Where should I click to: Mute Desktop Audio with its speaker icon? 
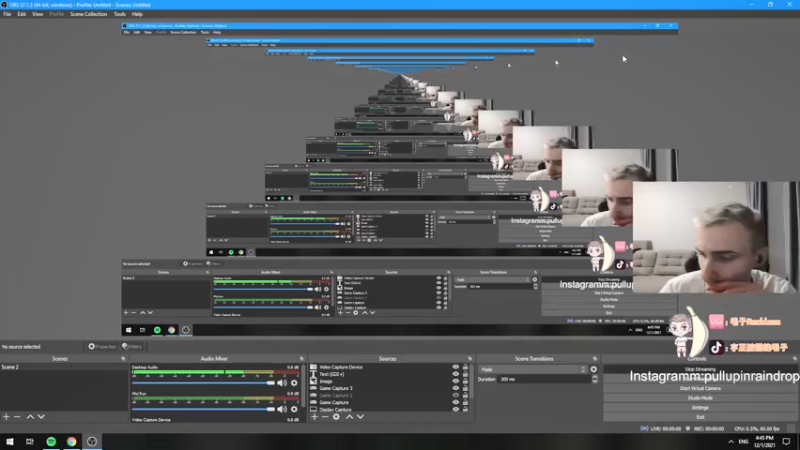[282, 383]
